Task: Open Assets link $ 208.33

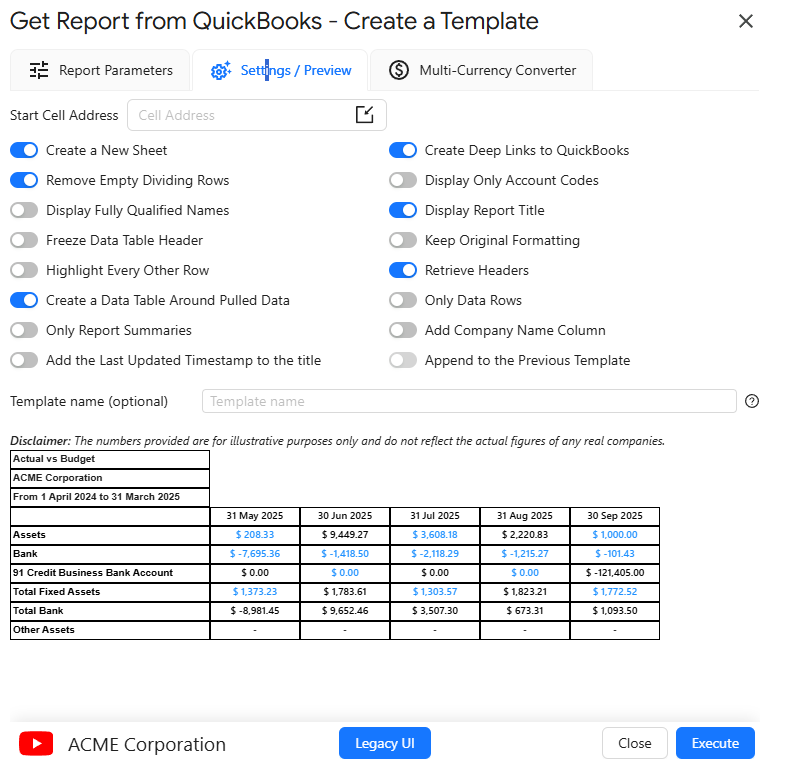Action: click(x=255, y=535)
